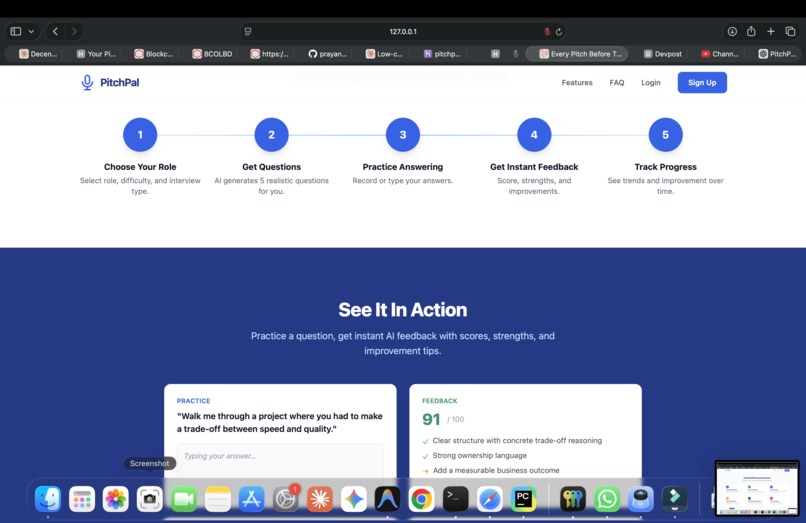Open the Safari downloads icon
The image size is (806, 523).
[732, 31]
